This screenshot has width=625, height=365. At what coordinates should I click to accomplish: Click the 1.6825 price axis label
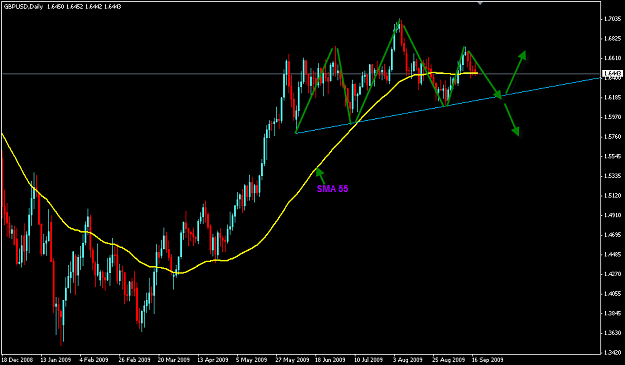tap(613, 39)
